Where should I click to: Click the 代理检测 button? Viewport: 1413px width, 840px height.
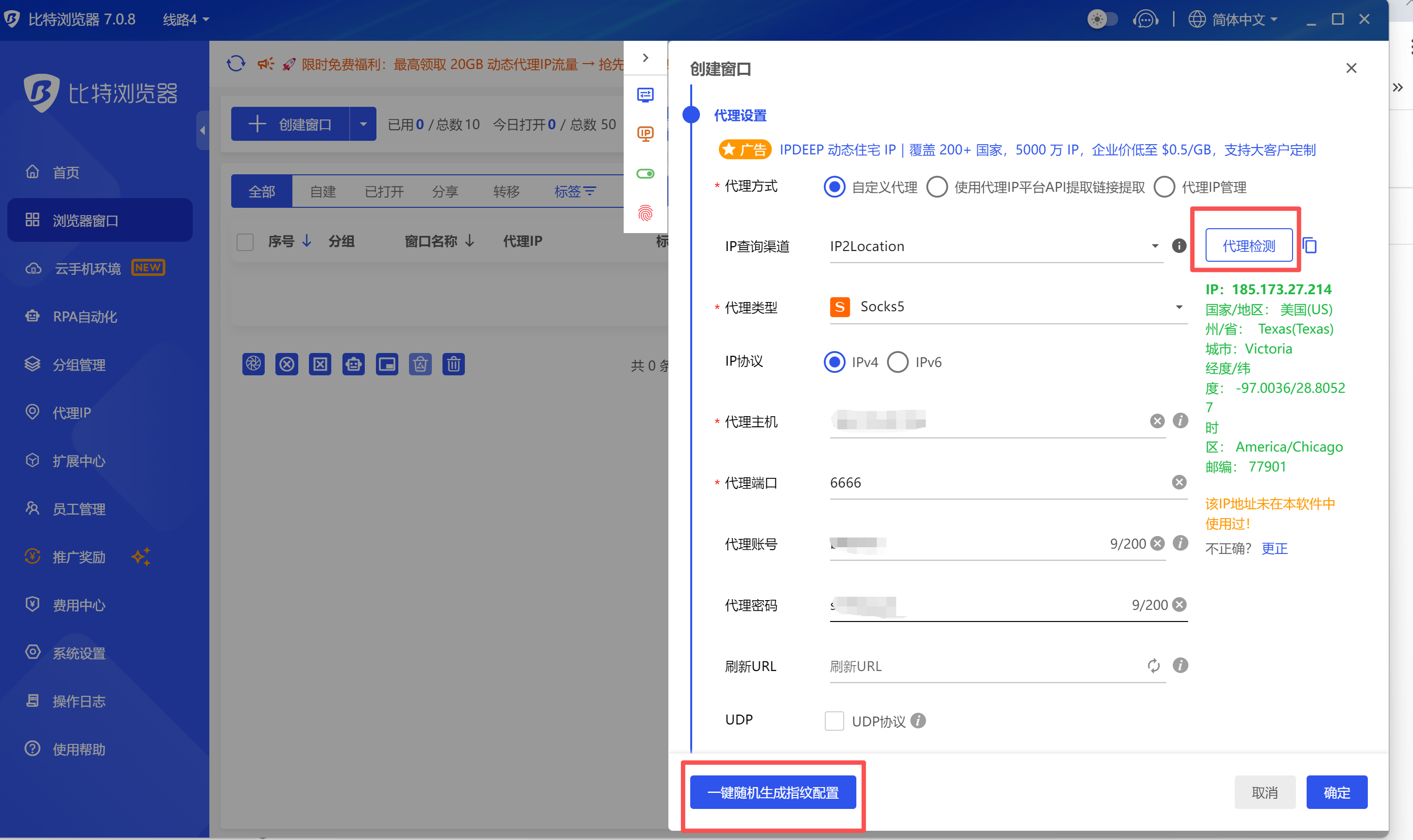click(1249, 246)
